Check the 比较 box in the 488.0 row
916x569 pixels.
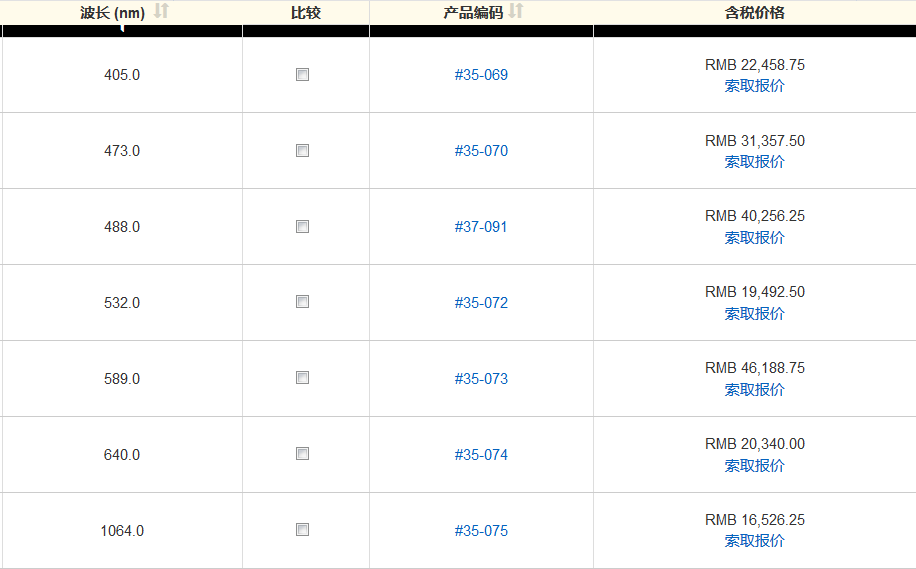[x=302, y=227]
